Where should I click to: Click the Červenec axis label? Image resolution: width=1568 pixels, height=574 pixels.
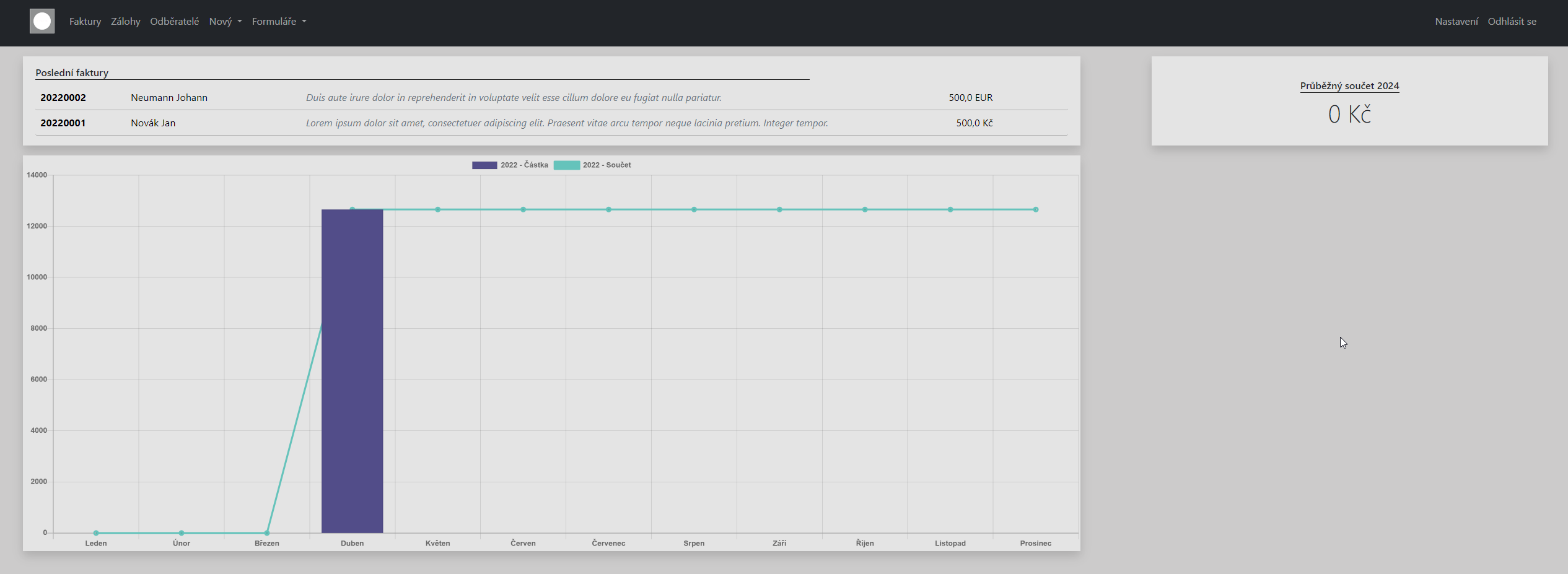click(x=608, y=543)
